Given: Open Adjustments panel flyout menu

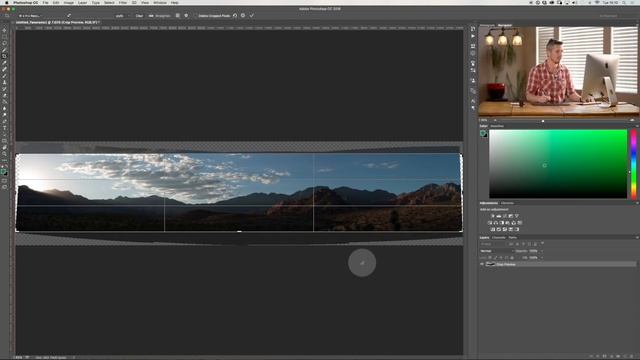Looking at the screenshot, I should [638, 203].
